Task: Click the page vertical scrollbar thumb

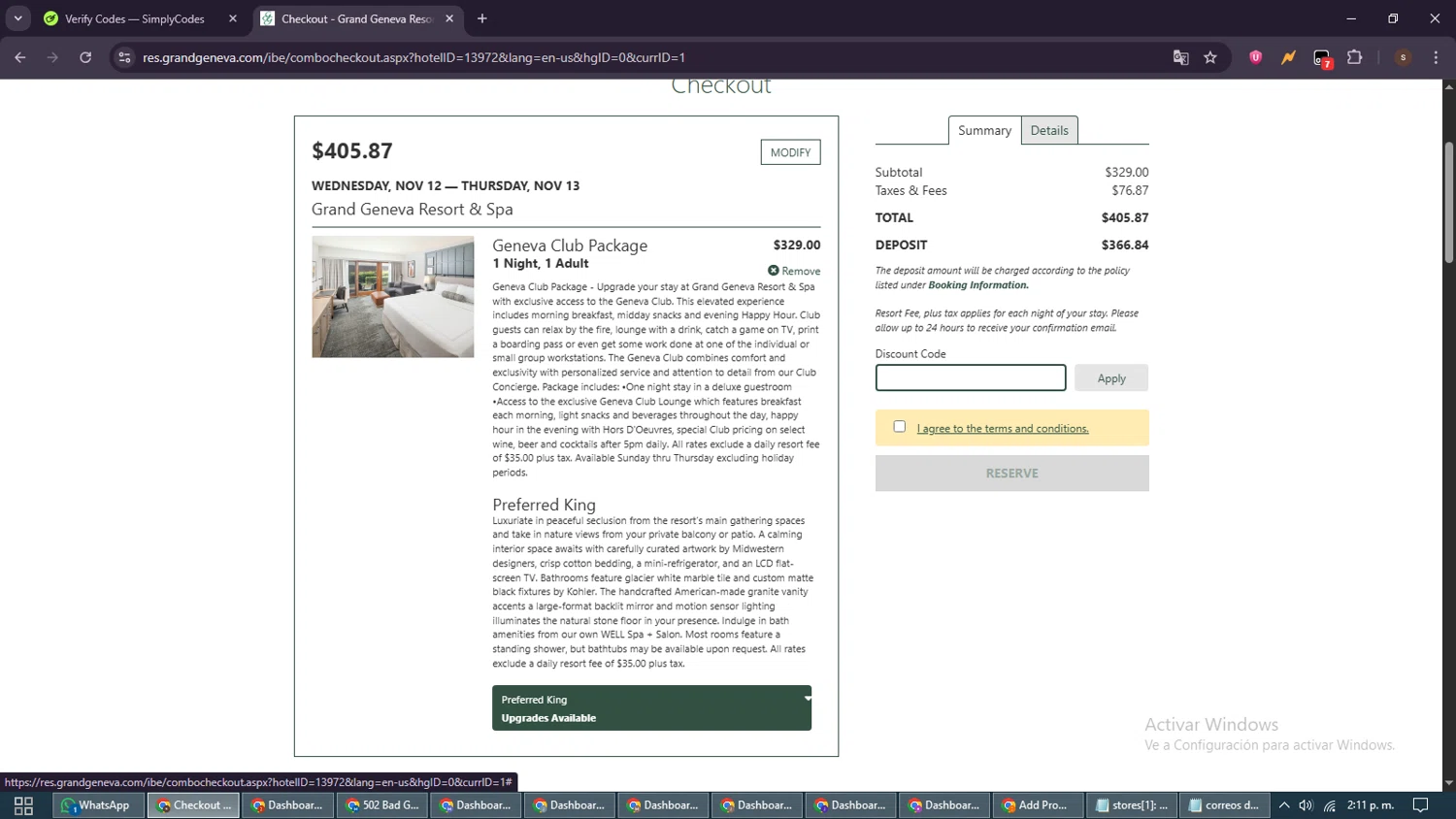Action: (1448, 202)
